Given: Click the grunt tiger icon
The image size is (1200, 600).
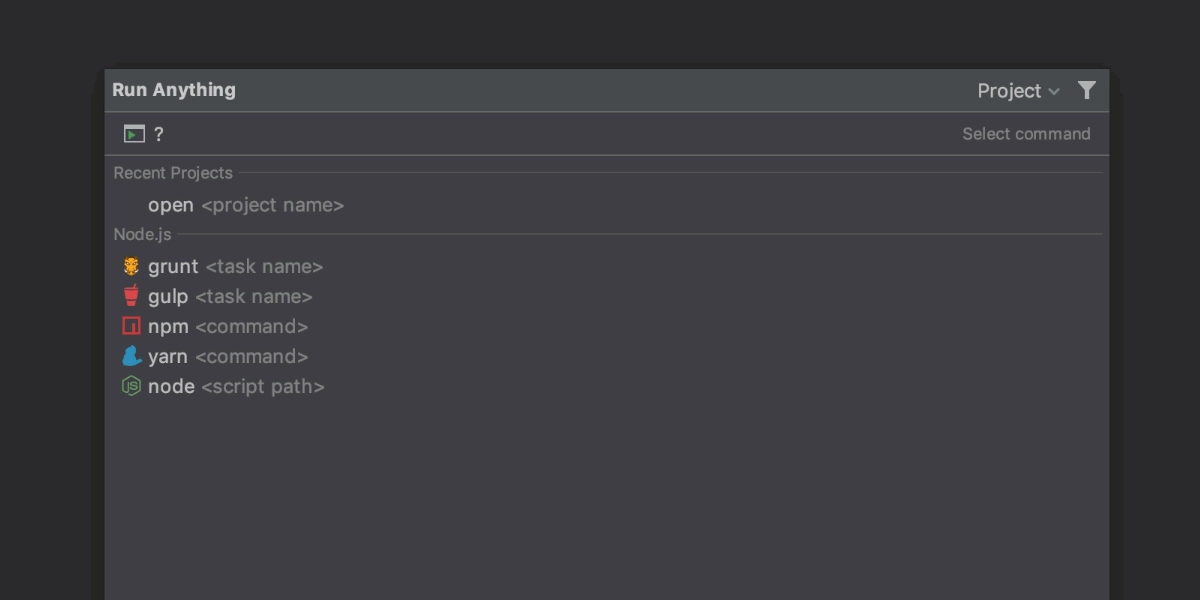Looking at the screenshot, I should 131,266.
